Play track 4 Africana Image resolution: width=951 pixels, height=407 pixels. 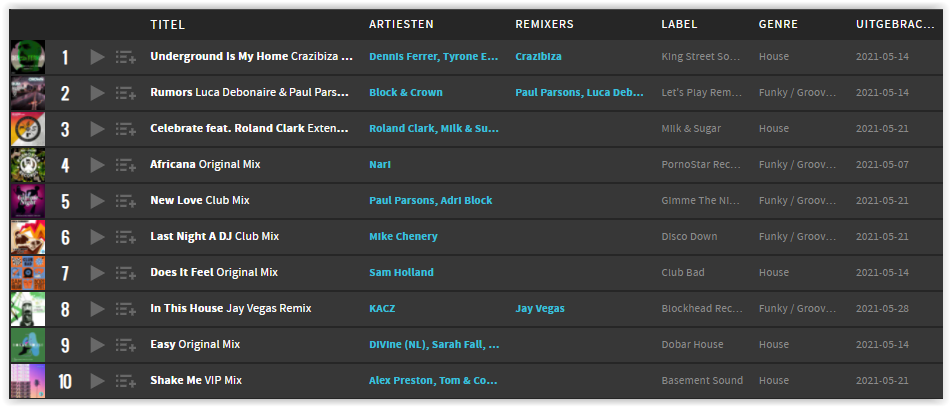(x=97, y=165)
